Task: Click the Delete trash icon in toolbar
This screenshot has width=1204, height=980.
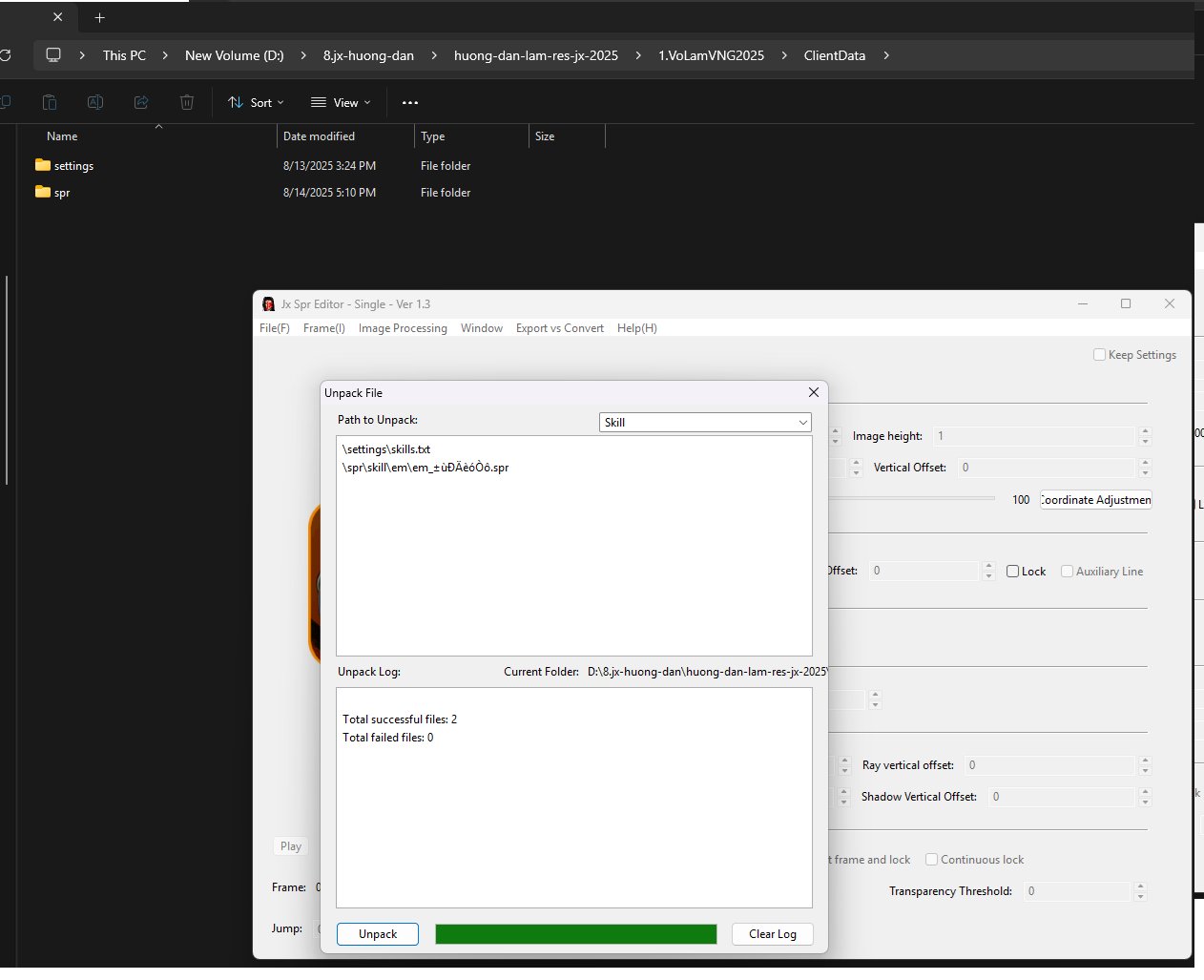Action: pos(187,102)
